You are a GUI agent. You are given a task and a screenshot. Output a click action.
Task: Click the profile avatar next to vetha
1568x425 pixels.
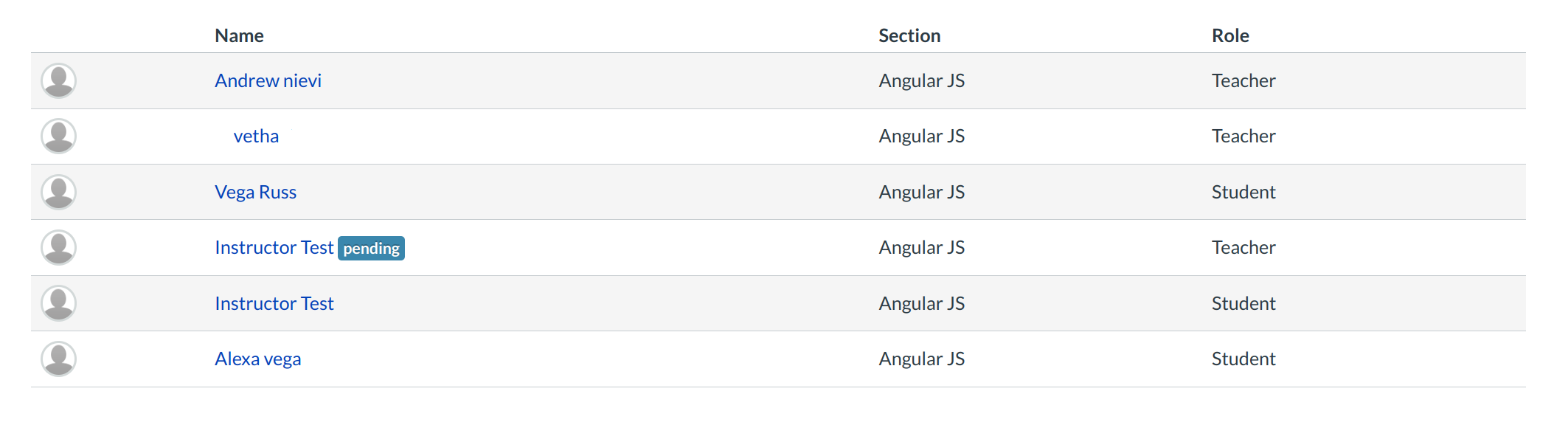tap(58, 137)
